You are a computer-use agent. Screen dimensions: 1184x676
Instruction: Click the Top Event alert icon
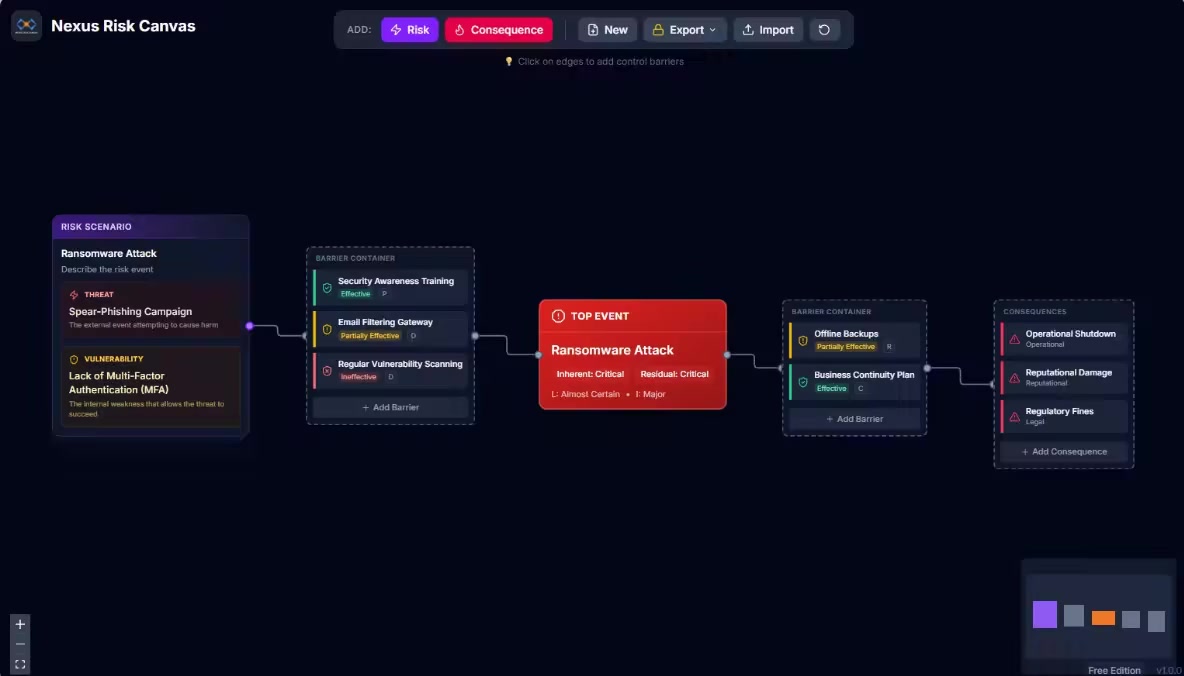point(558,316)
